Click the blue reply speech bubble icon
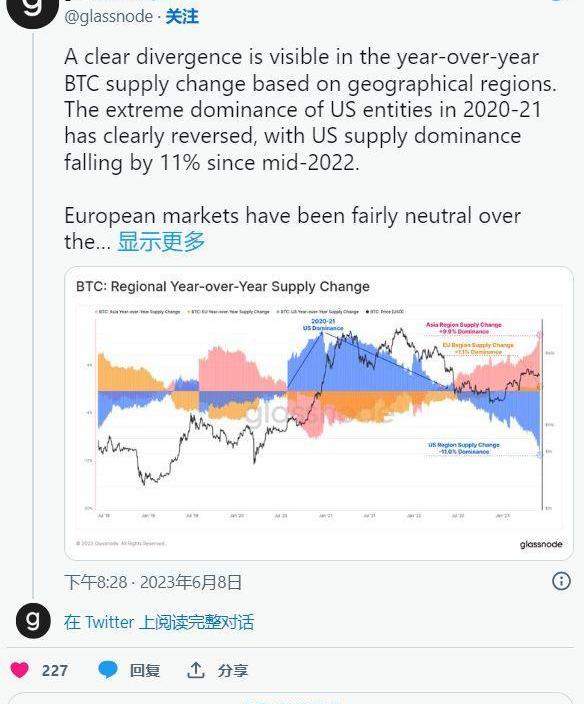This screenshot has width=584, height=704. tap(108, 670)
